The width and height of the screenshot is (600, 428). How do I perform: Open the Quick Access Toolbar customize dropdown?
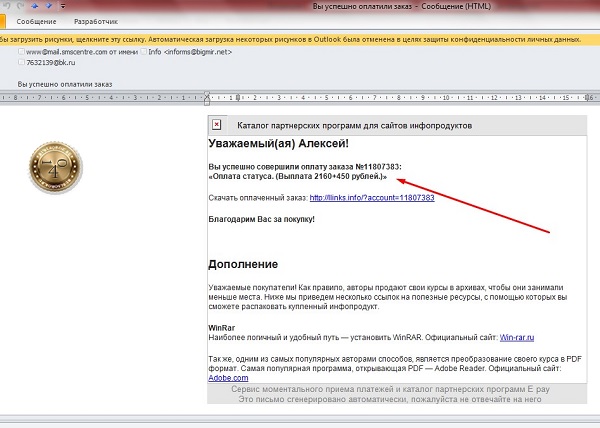click(63, 6)
